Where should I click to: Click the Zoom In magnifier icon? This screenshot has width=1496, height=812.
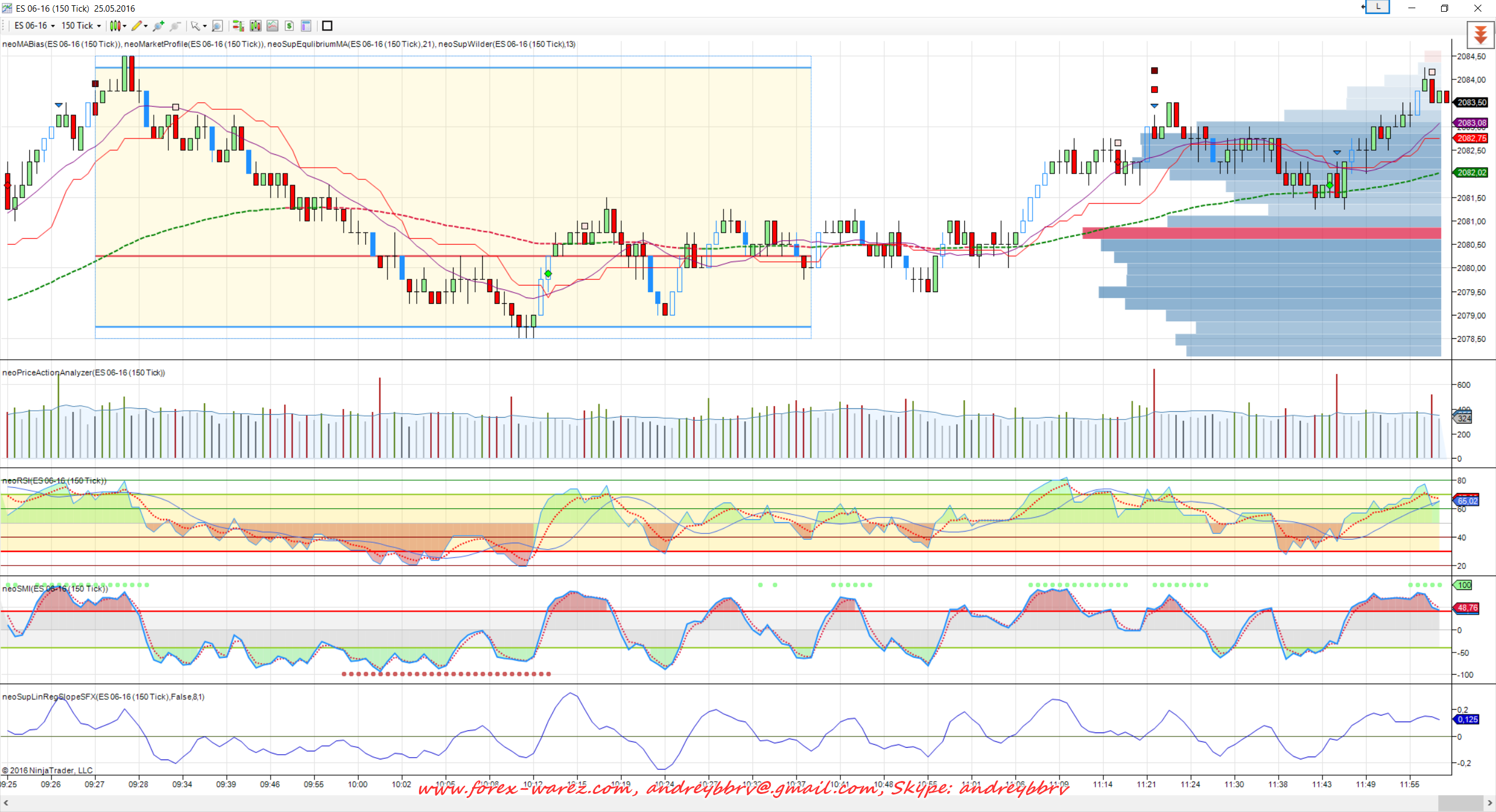coord(158,26)
